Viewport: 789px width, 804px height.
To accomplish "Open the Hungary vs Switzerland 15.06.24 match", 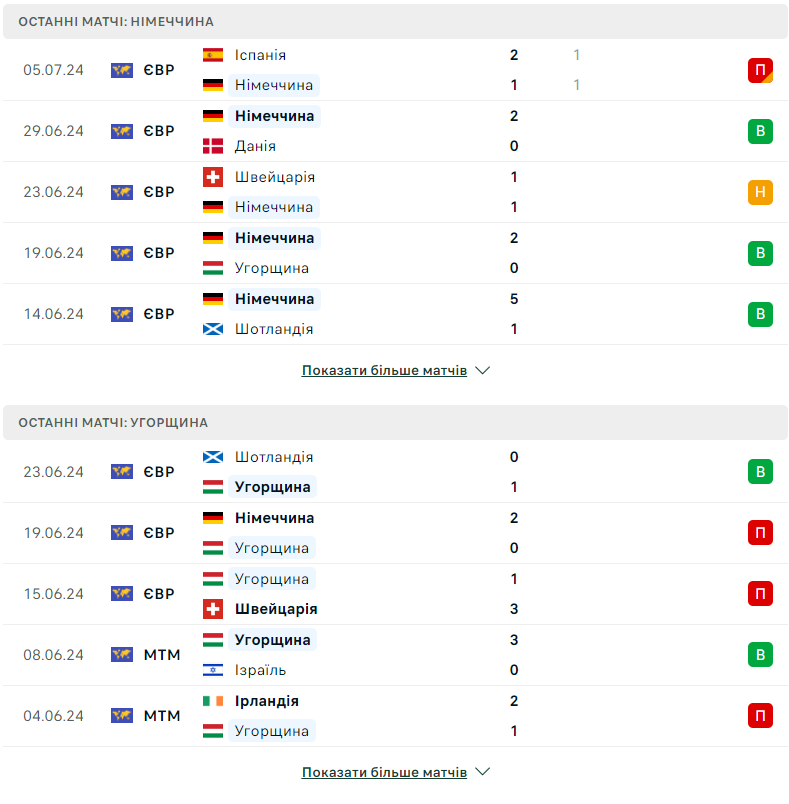I will [395, 594].
